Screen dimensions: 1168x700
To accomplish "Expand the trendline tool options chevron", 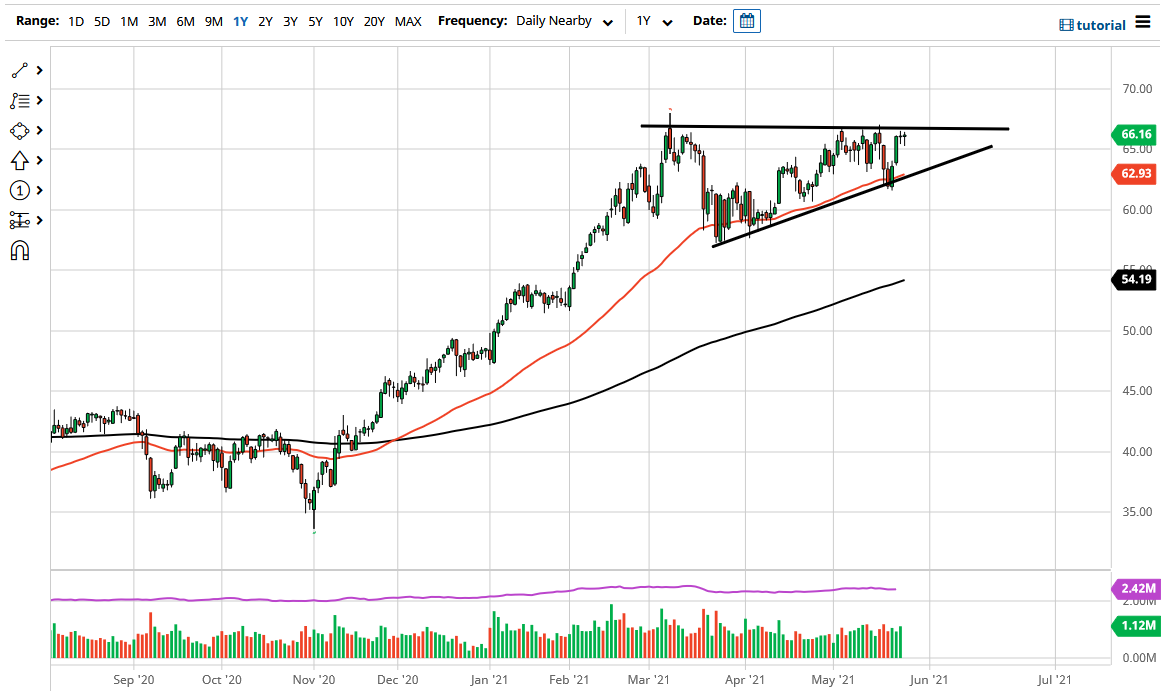I will [37, 70].
